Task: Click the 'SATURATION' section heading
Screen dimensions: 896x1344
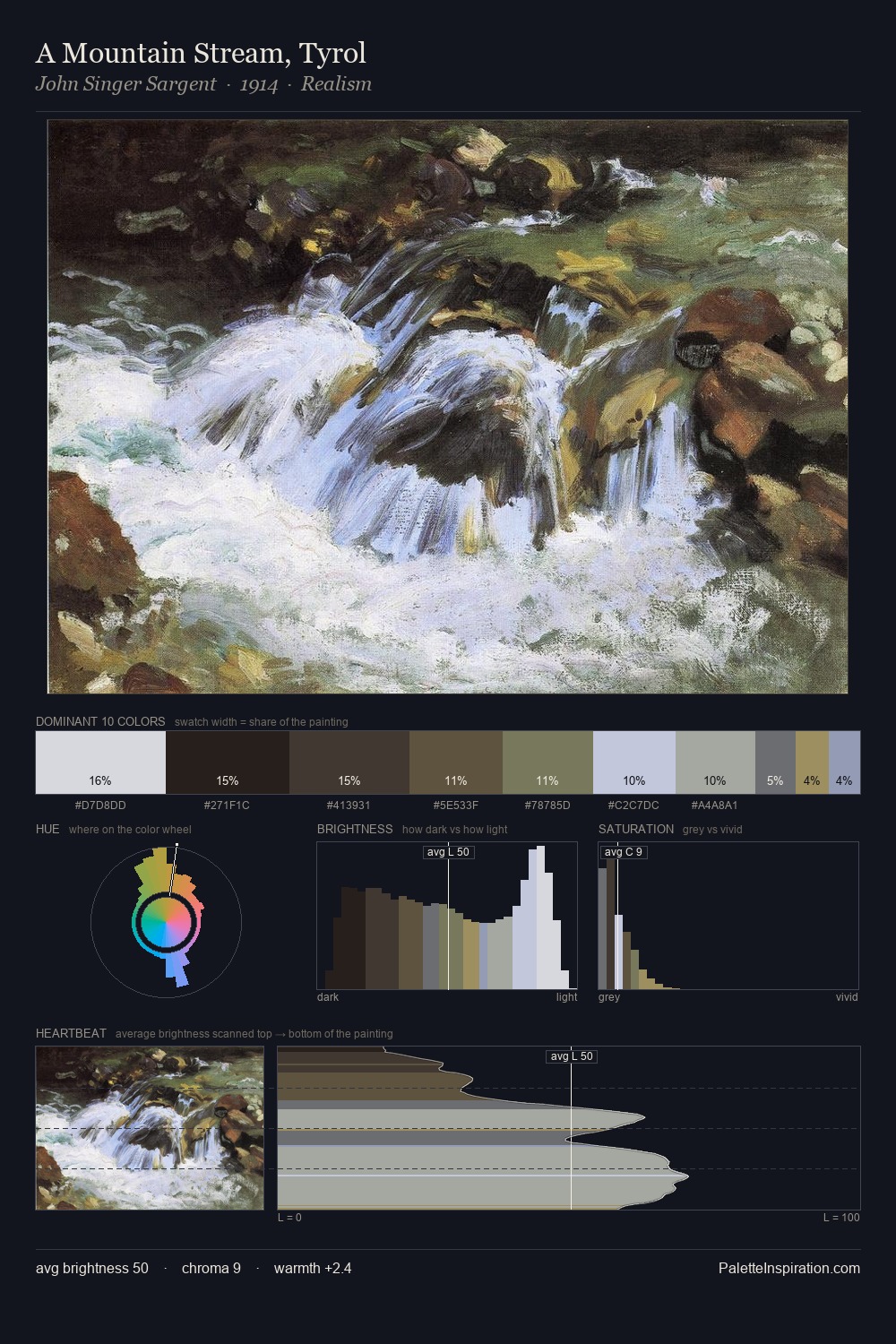Action: 636,829
